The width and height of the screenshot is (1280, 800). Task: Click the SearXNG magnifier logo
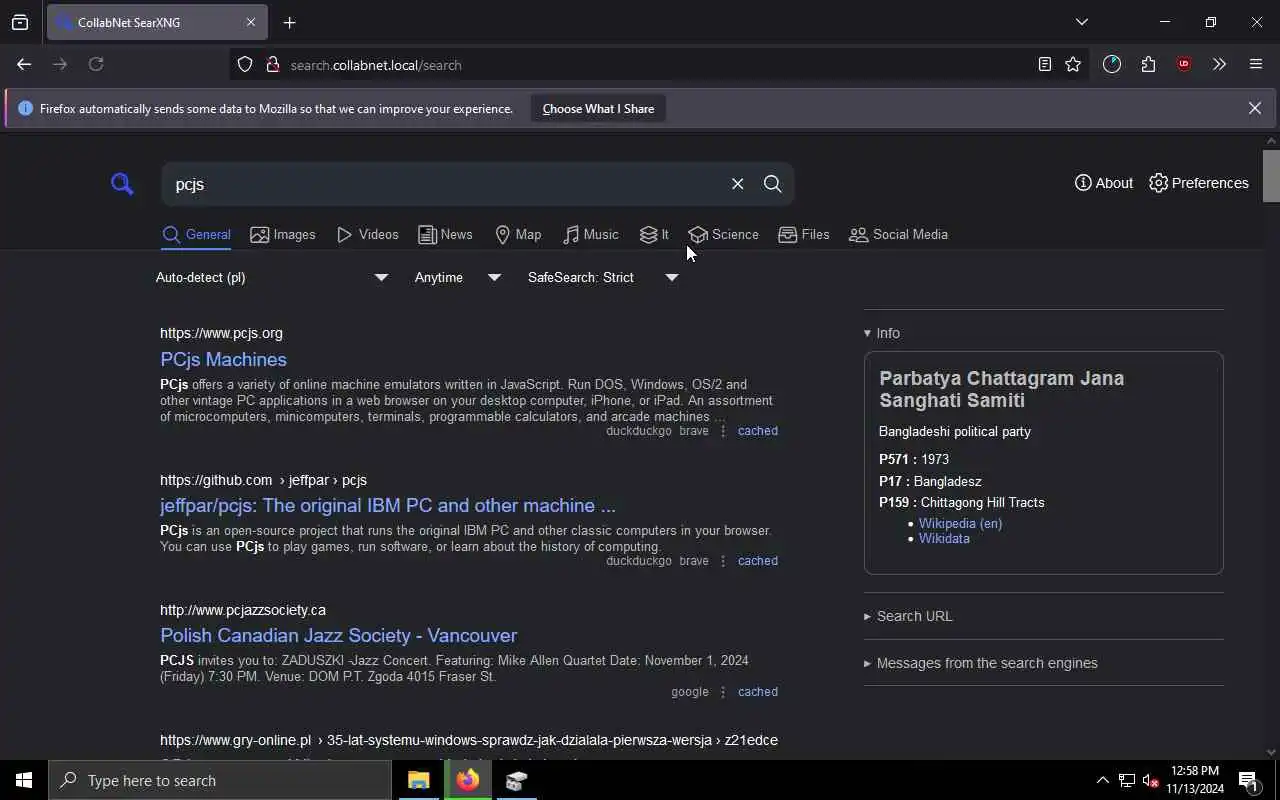122,184
